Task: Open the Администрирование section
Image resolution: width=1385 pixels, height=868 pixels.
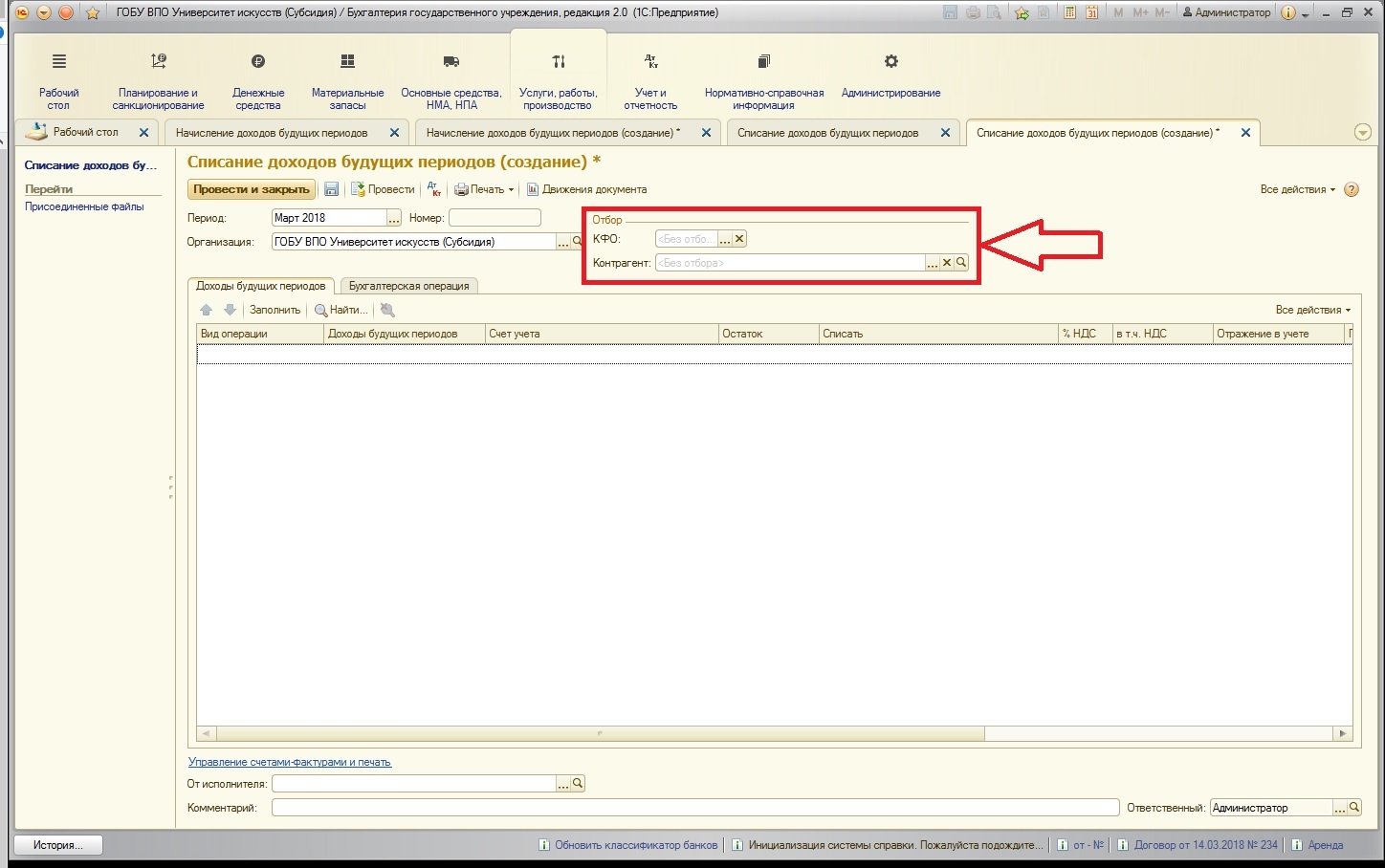Action: click(x=890, y=76)
